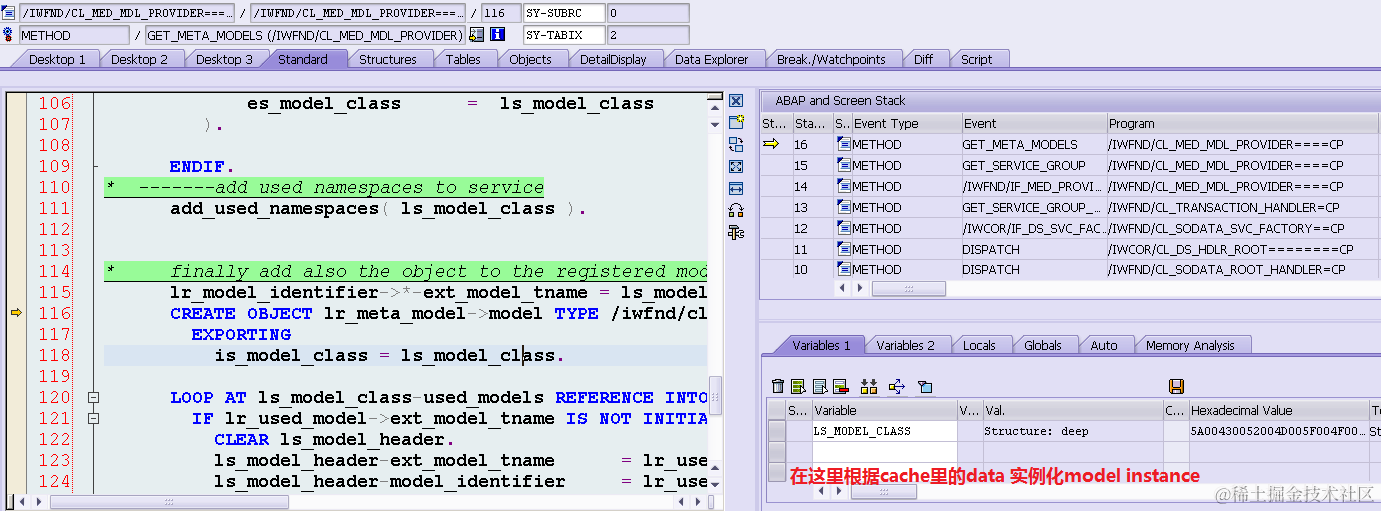Image resolution: width=1381 pixels, height=511 pixels.
Task: Click the Program column header in stack
Action: [x=1243, y=124]
